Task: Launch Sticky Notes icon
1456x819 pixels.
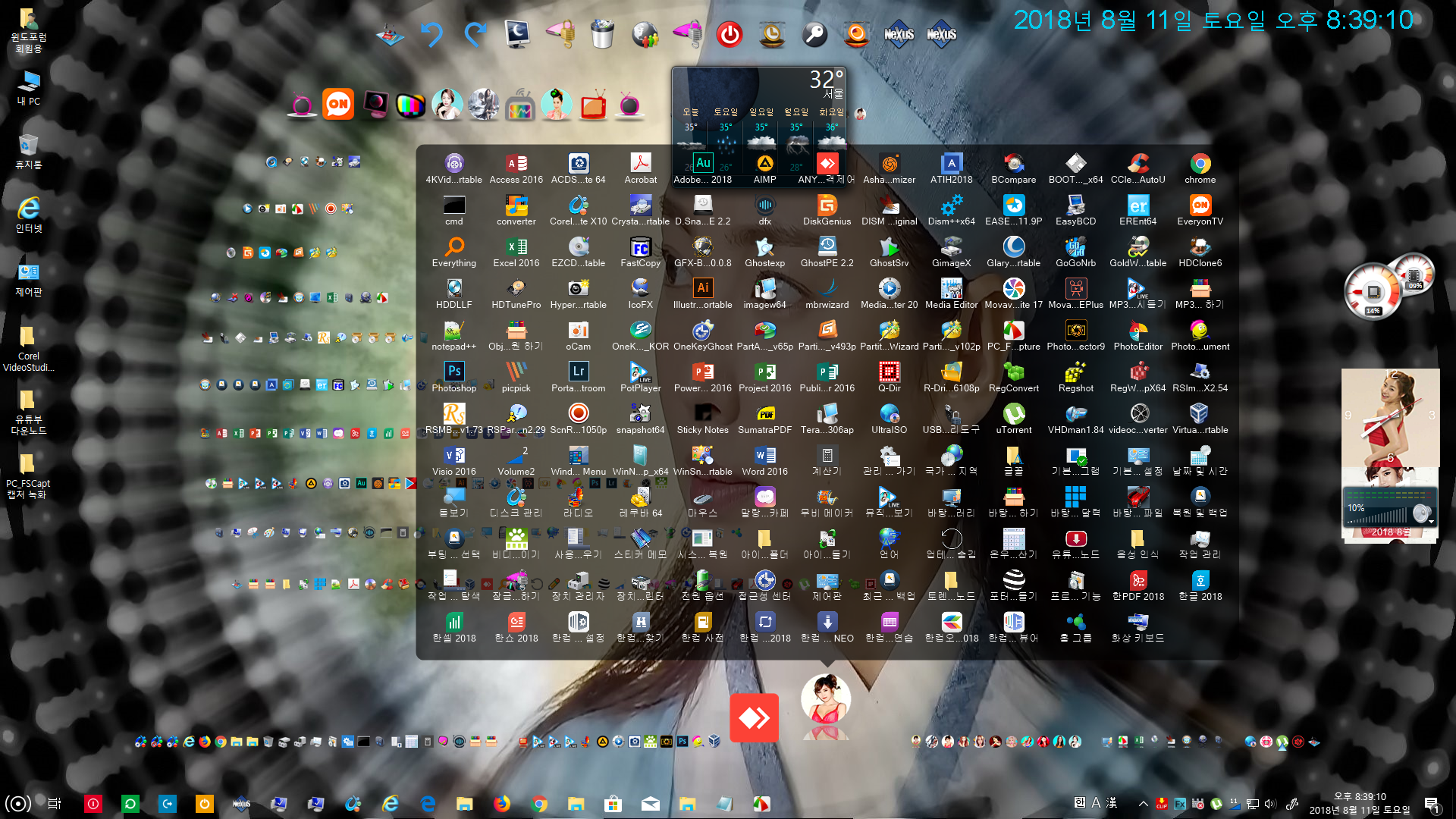Action: tap(703, 419)
